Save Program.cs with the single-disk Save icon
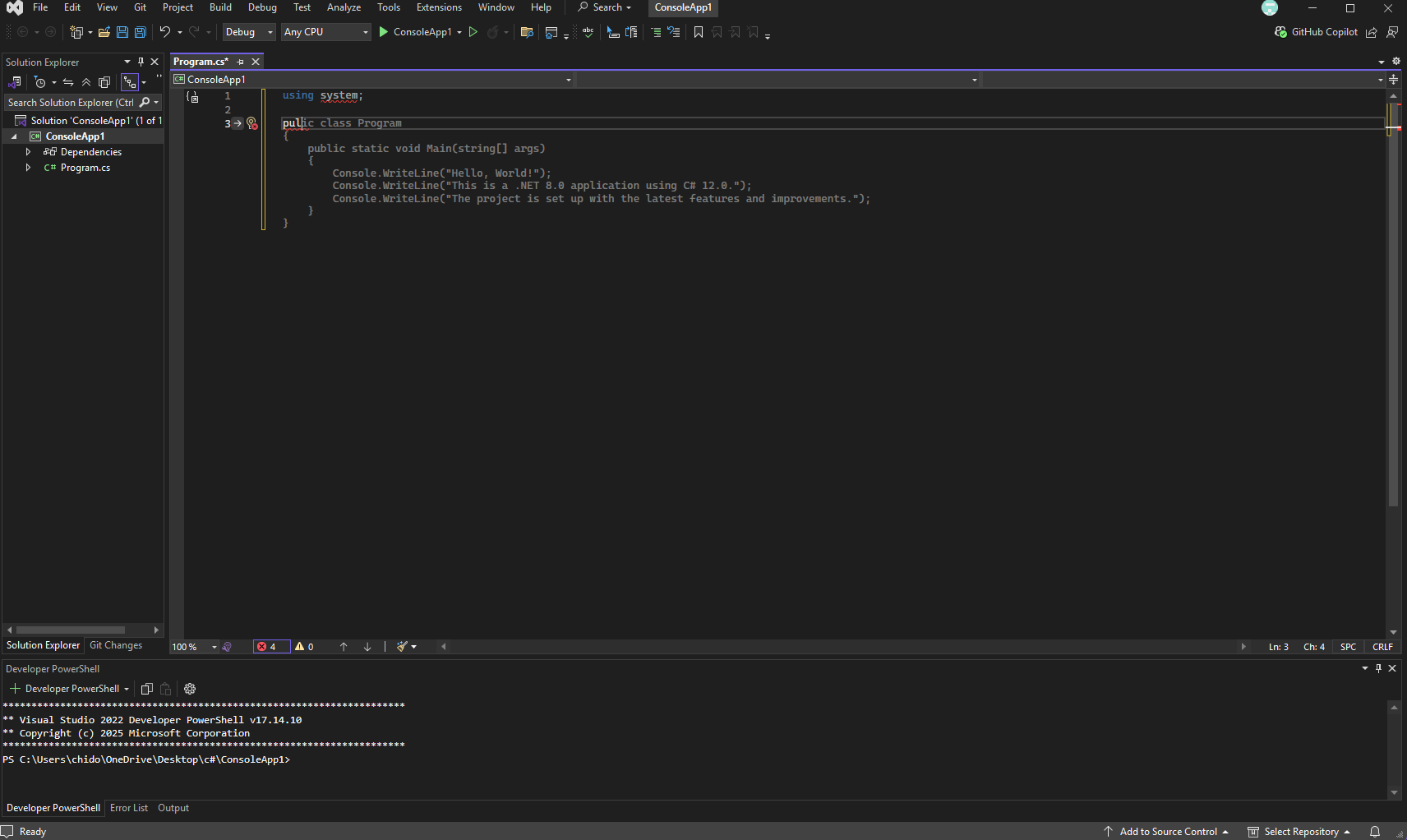This screenshot has height=840, width=1407. pyautogui.click(x=122, y=32)
